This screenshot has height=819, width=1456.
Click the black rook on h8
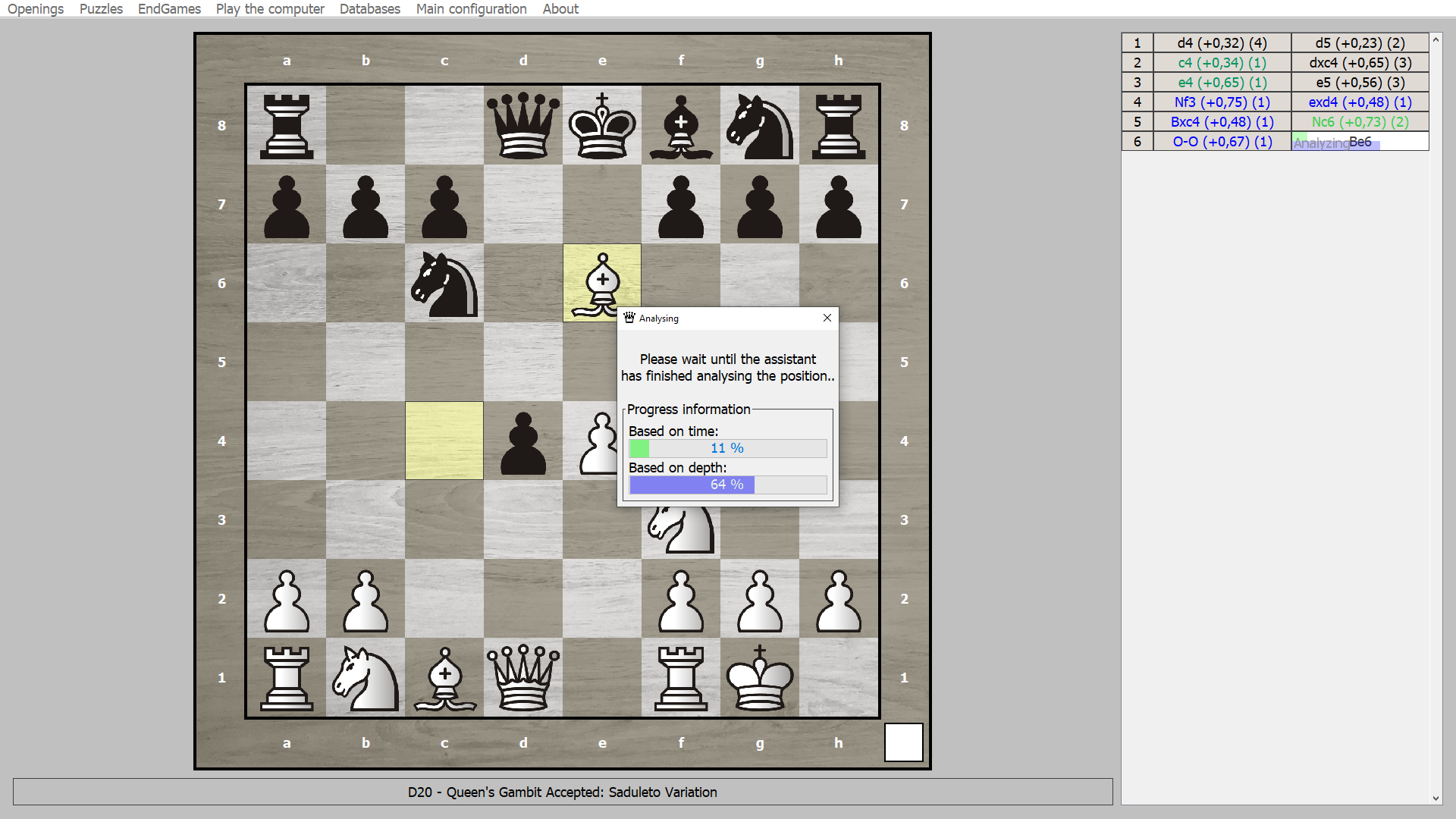[839, 125]
